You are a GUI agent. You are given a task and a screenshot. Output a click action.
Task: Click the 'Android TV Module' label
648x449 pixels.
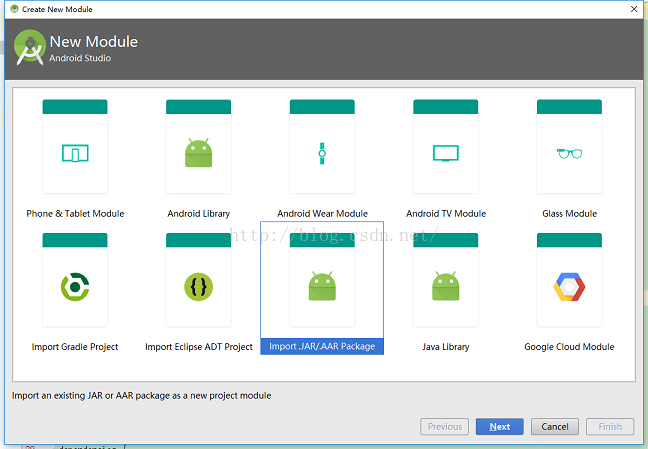446,213
